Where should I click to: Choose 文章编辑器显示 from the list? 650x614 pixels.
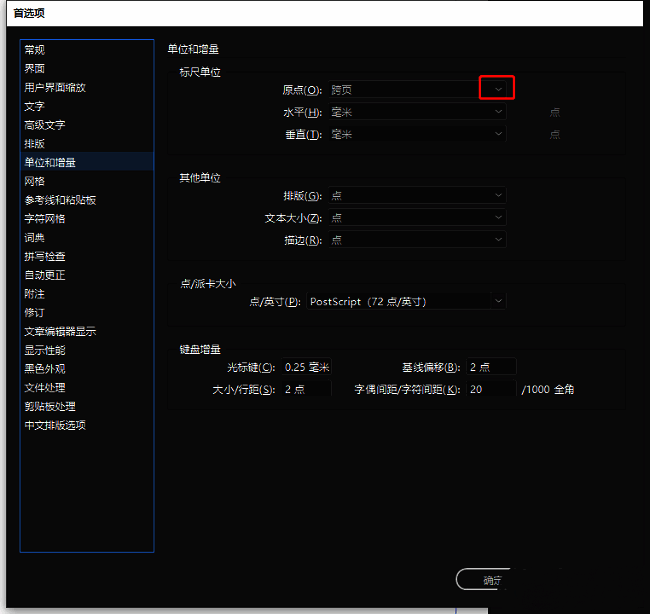(60, 332)
